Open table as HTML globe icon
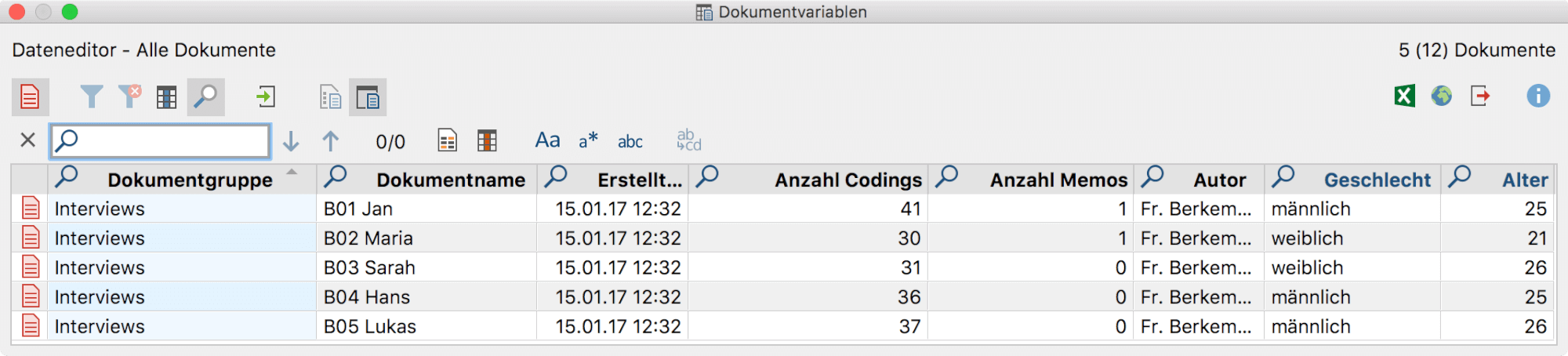This screenshot has height=356, width=1568. [x=1442, y=96]
